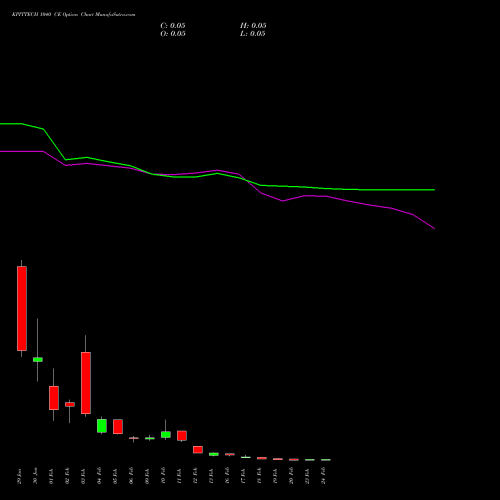Click the 01 Feb date label

tap(52, 476)
